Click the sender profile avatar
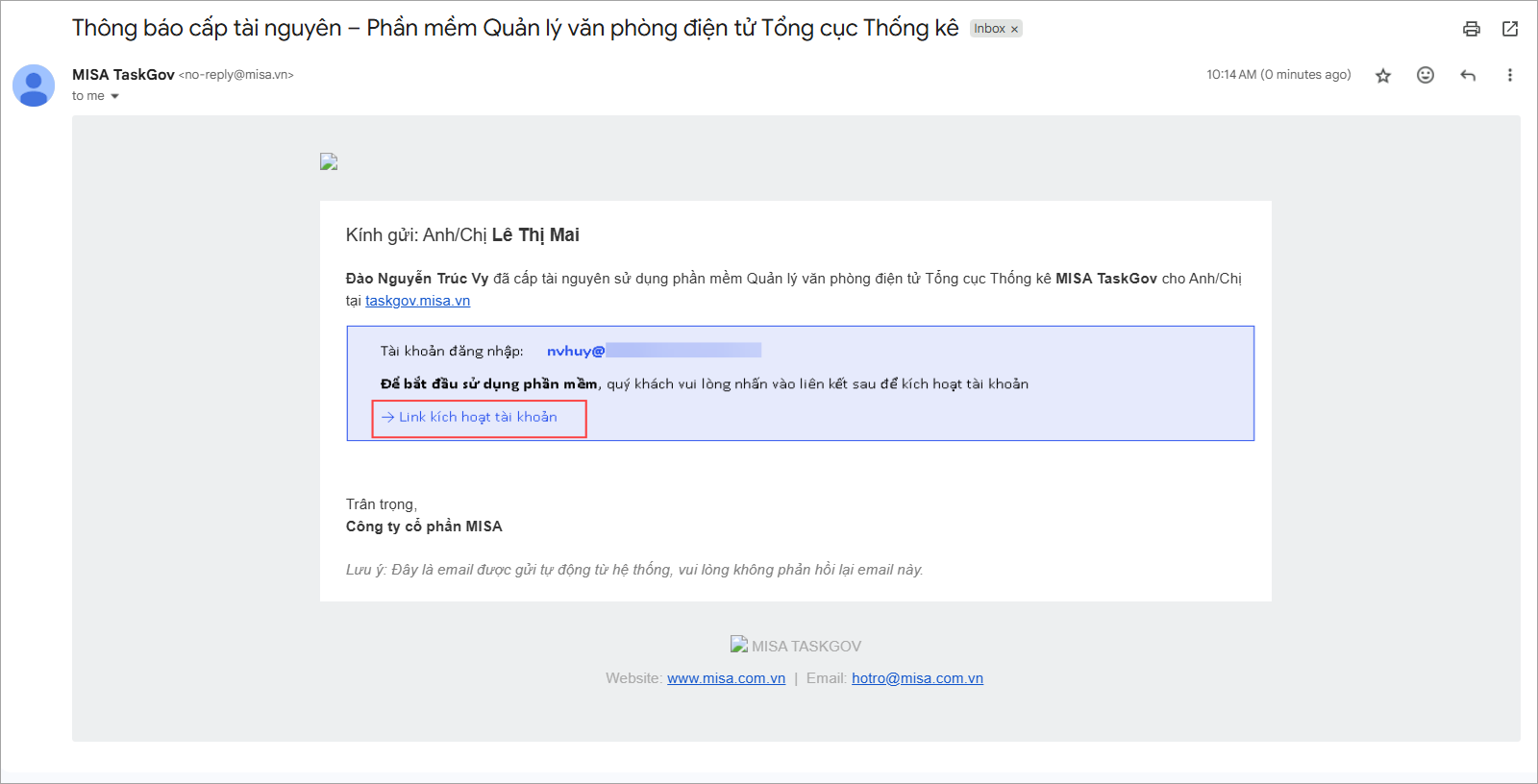Image resolution: width=1538 pixels, height=784 pixels. click(x=34, y=86)
